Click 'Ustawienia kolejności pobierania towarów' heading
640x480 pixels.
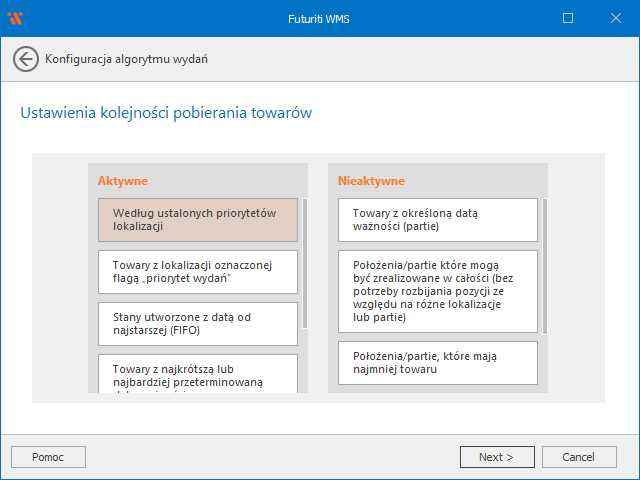coord(166,113)
